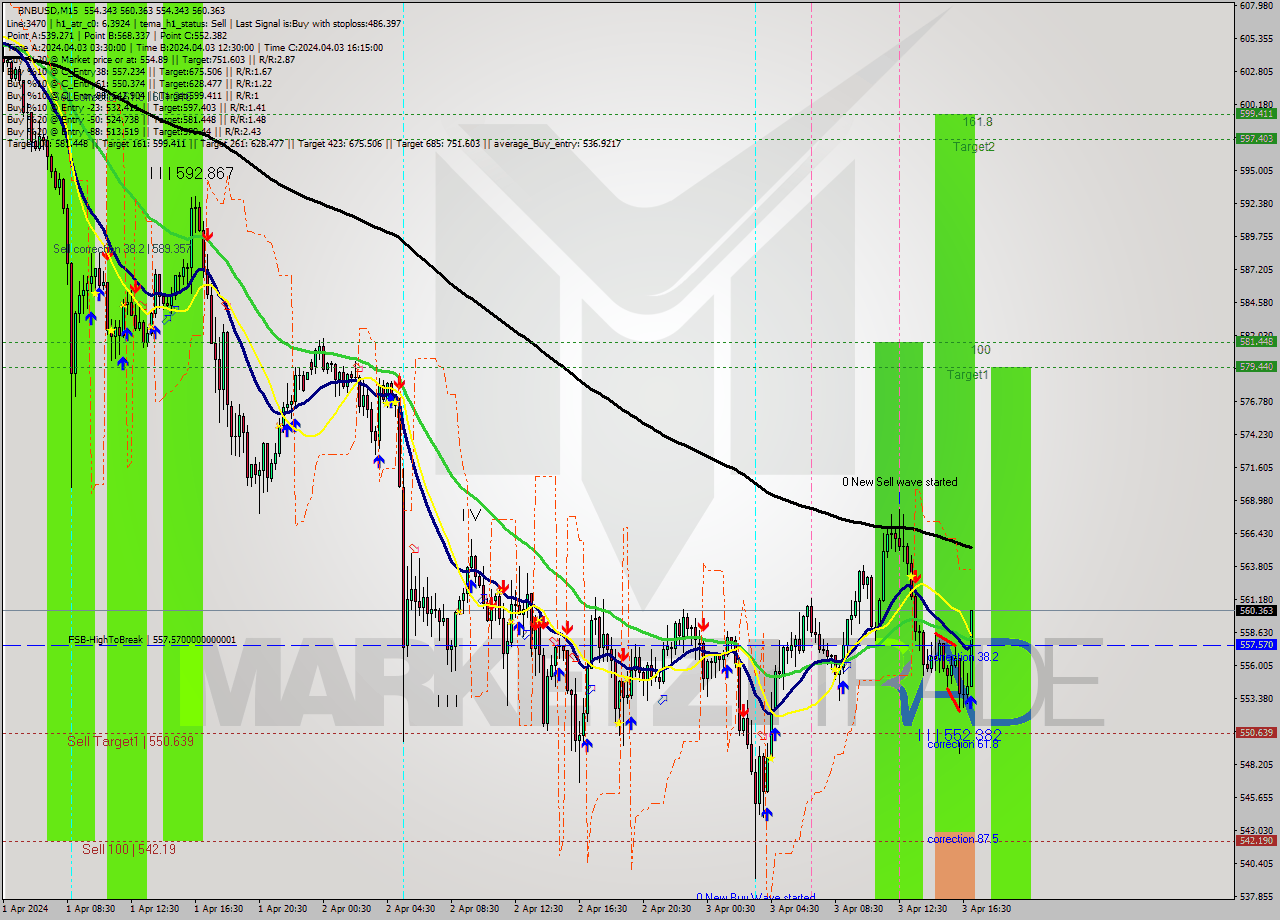Image resolution: width=1280 pixels, height=920 pixels.
Task: Click the black 560.363 current price tag
Action: [x=1256, y=611]
